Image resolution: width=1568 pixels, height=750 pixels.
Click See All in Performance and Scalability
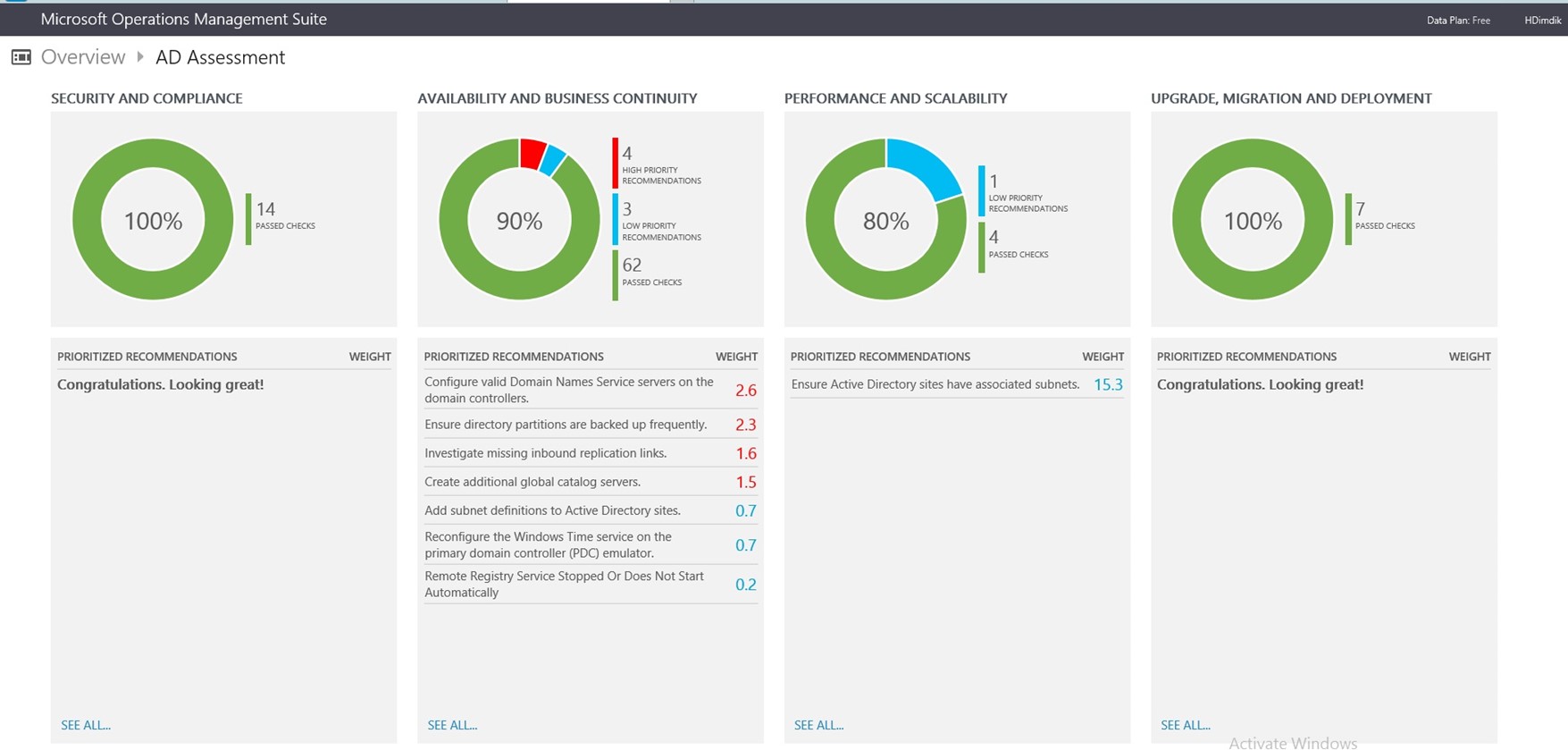click(x=818, y=725)
